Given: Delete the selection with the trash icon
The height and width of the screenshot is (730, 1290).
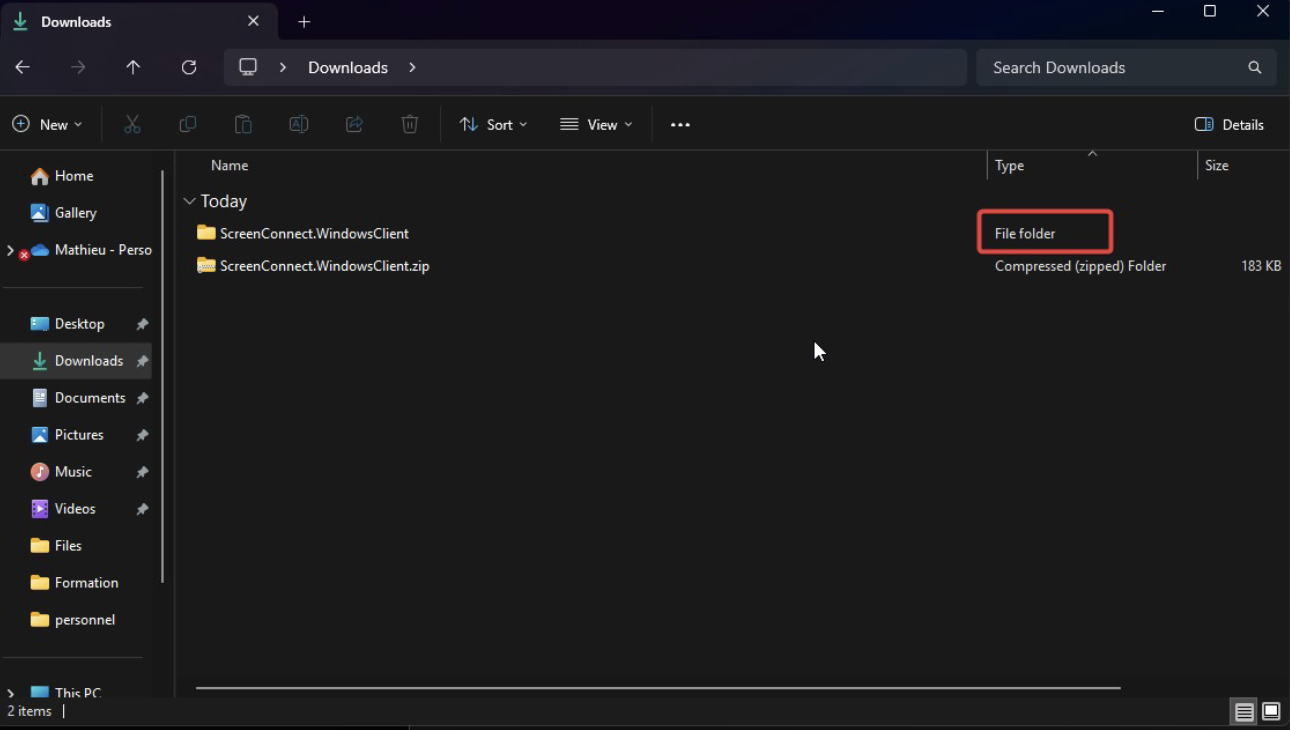Looking at the screenshot, I should point(409,124).
